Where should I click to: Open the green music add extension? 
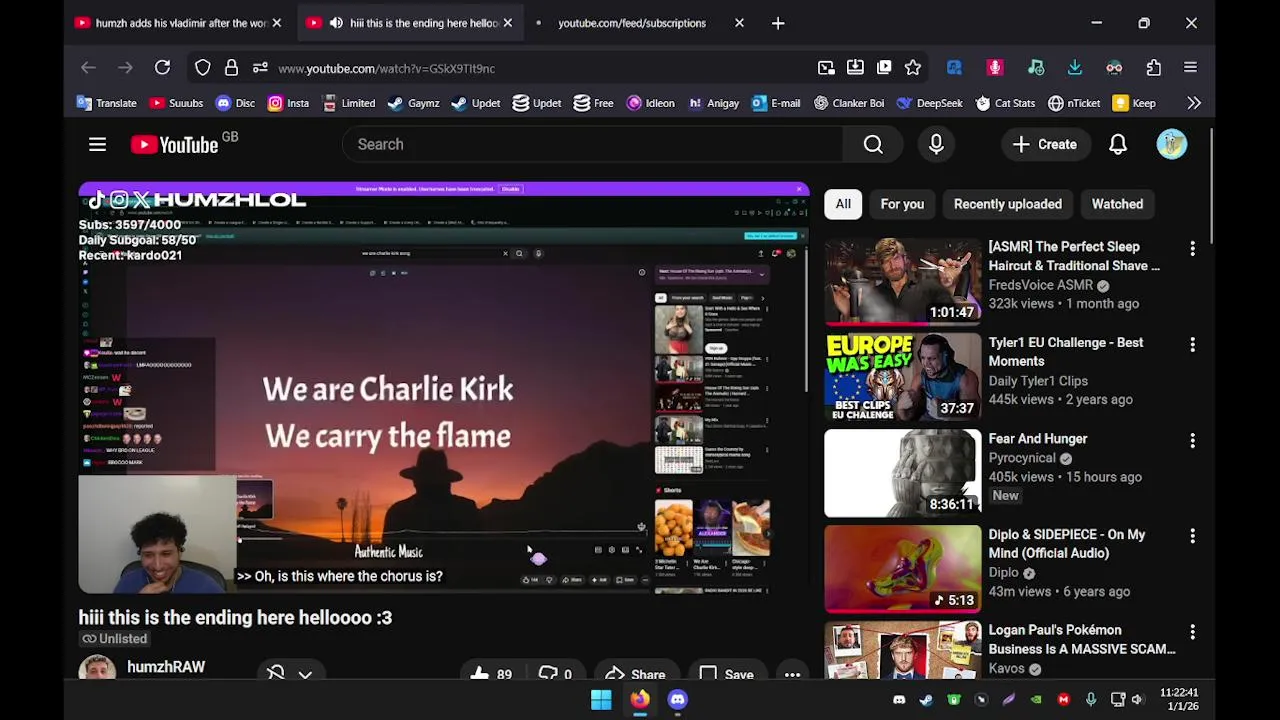tap(1036, 68)
